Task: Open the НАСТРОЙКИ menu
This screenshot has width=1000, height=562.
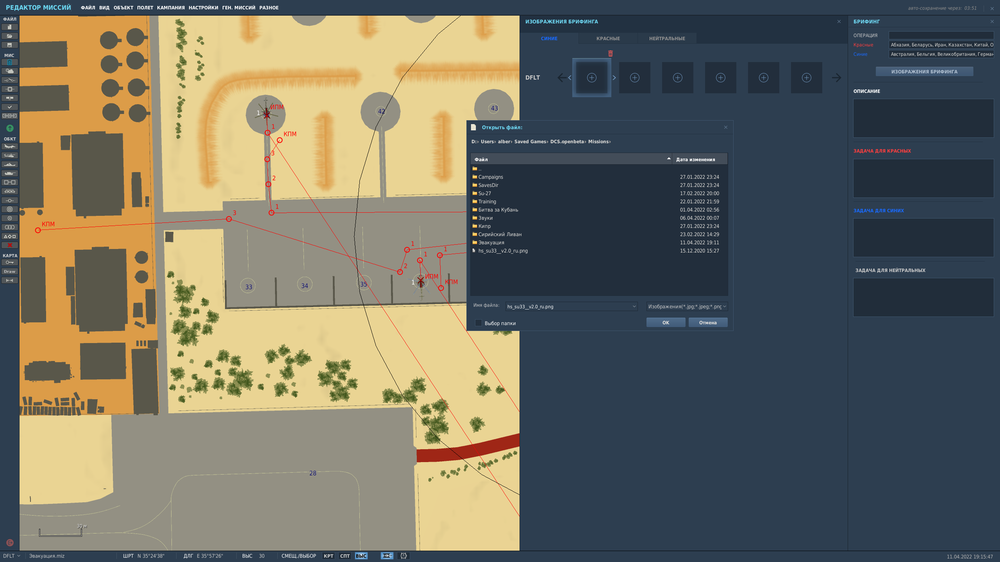Action: 203,8
